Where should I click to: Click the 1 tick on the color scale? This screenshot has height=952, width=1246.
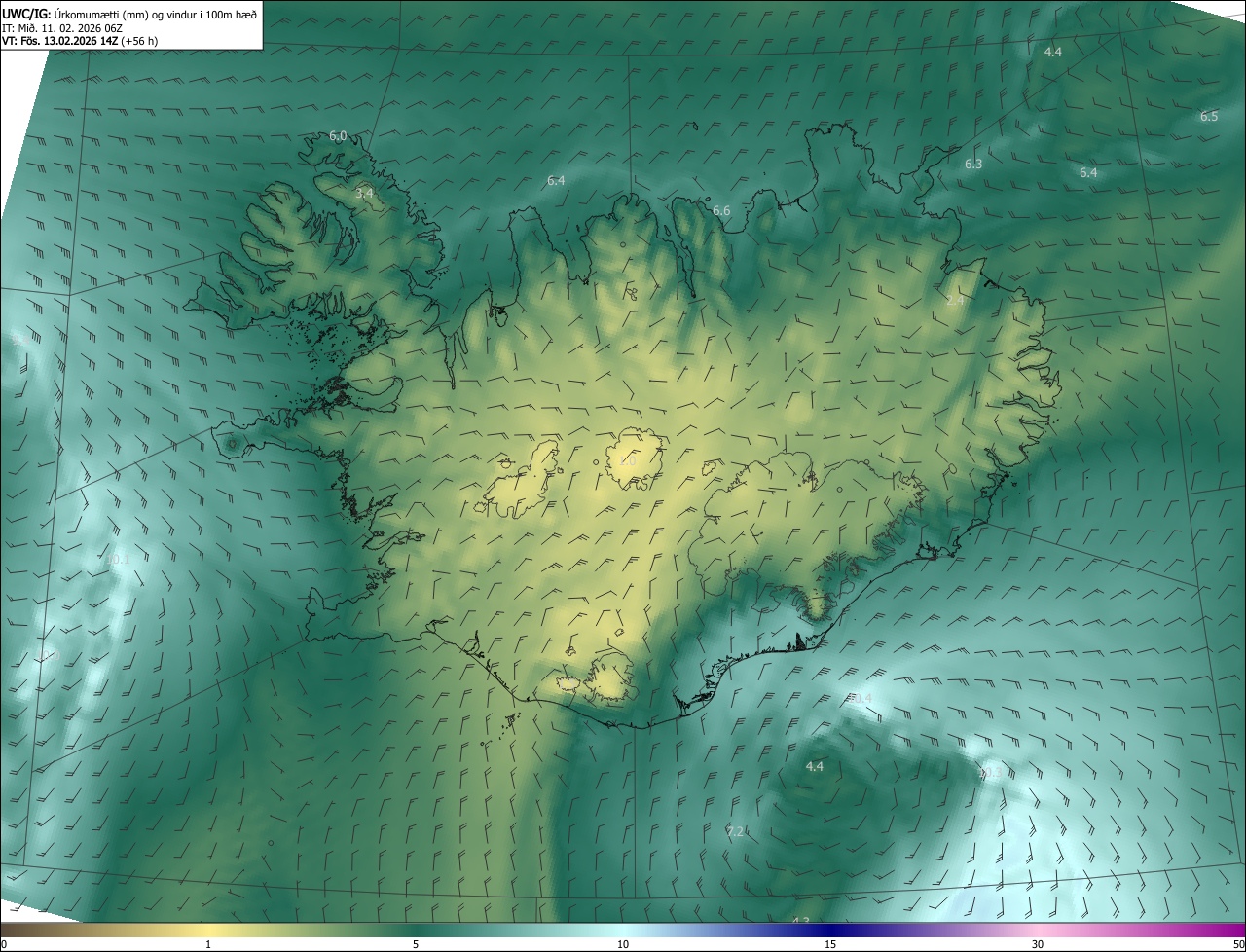pyautogui.click(x=208, y=945)
